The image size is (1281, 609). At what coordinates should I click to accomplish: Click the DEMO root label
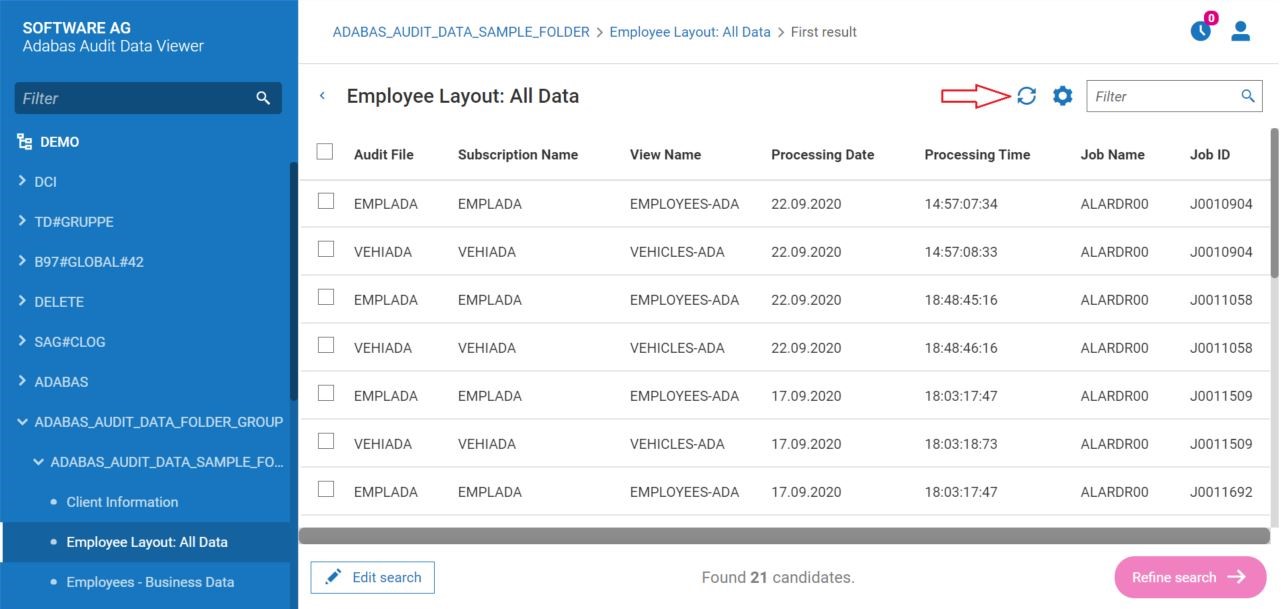click(x=60, y=142)
